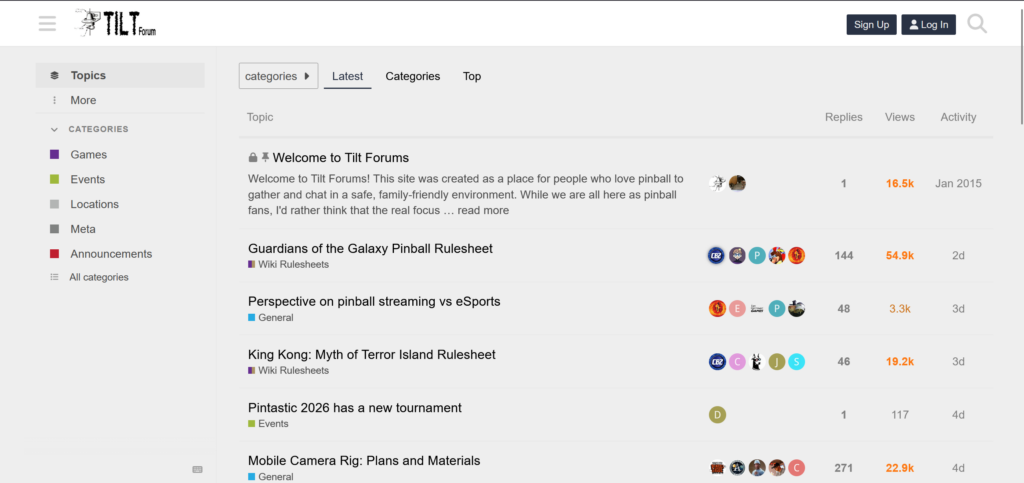
Task: Click the 144 replies count on Guardians row
Action: 844,256
